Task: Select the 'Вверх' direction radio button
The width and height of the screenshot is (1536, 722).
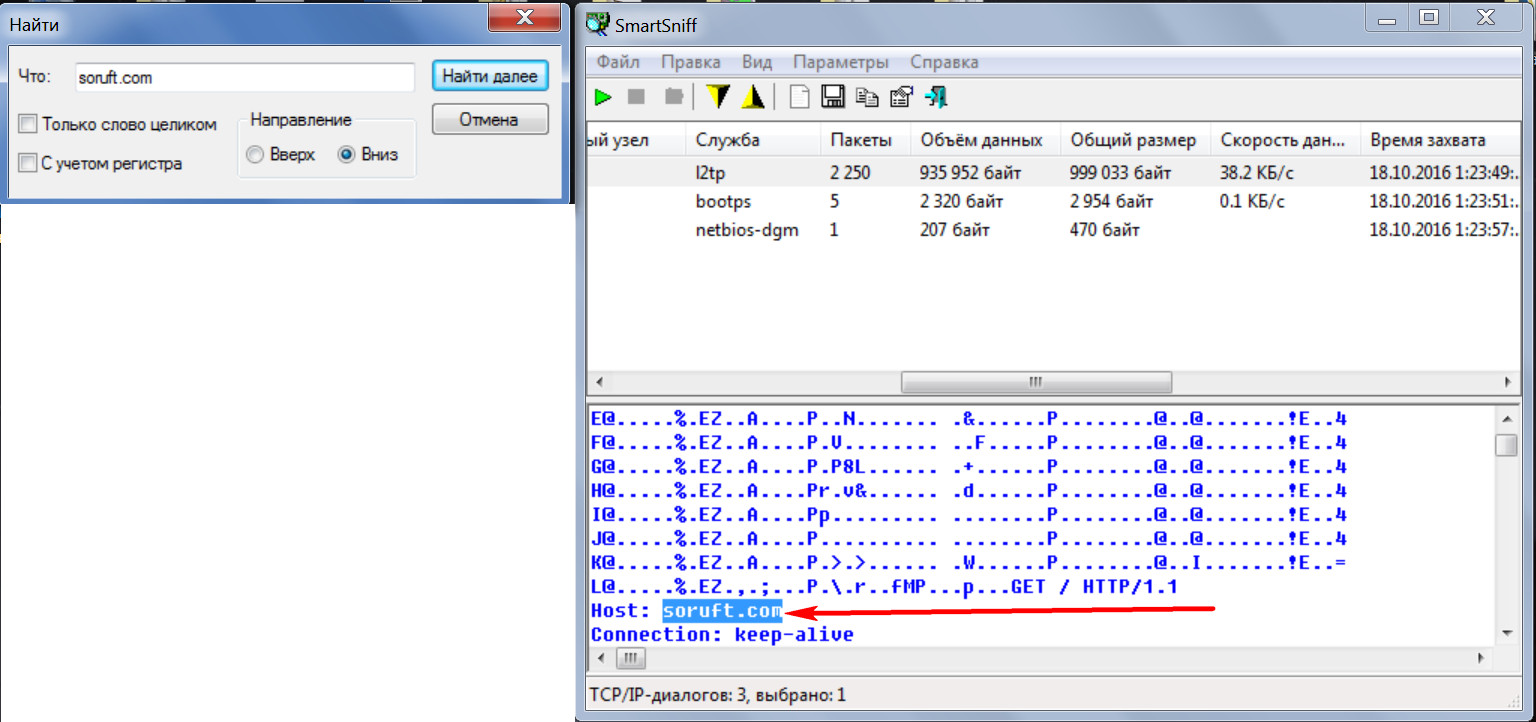Action: (255, 155)
